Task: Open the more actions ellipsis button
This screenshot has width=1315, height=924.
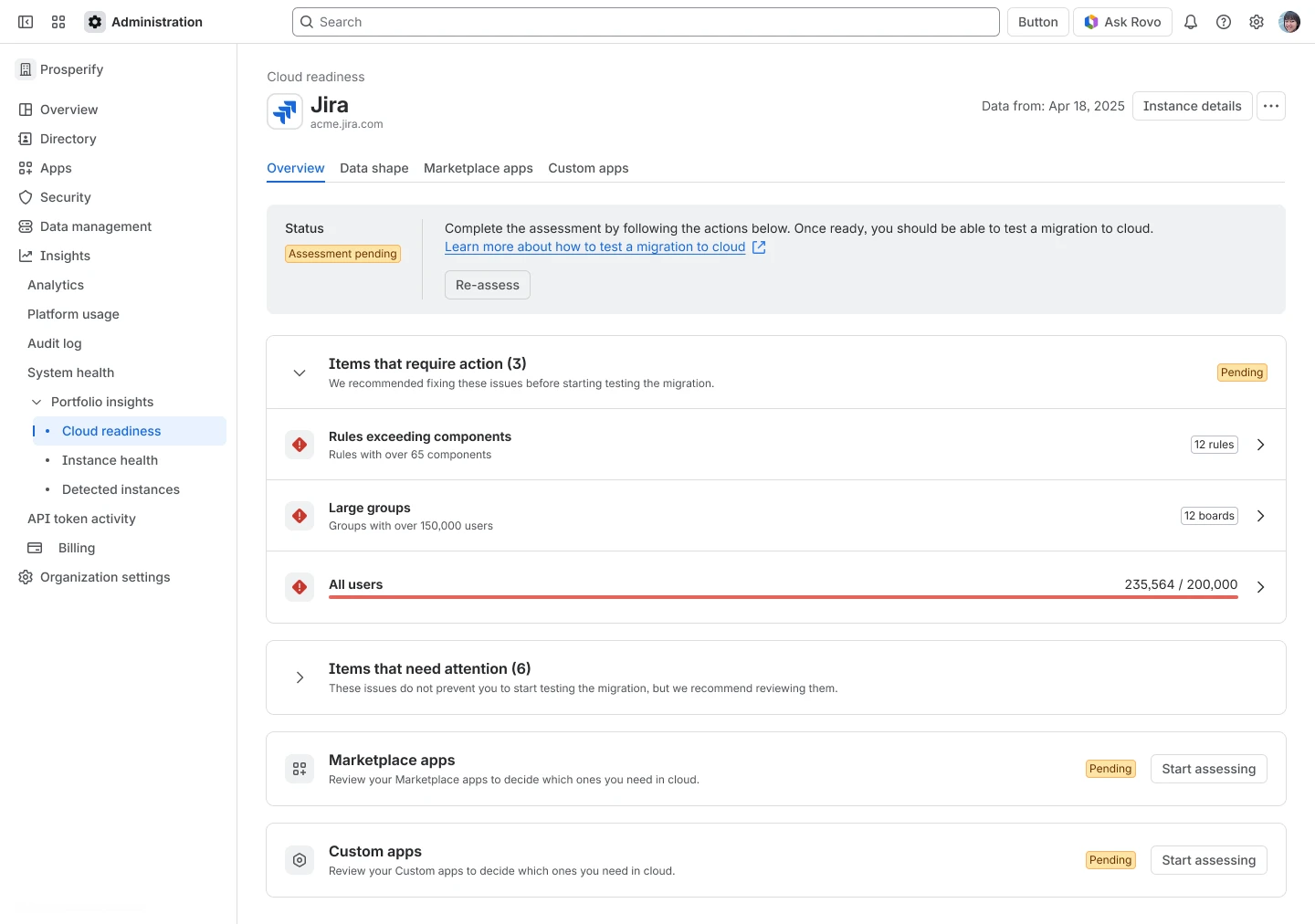Action: point(1271,106)
